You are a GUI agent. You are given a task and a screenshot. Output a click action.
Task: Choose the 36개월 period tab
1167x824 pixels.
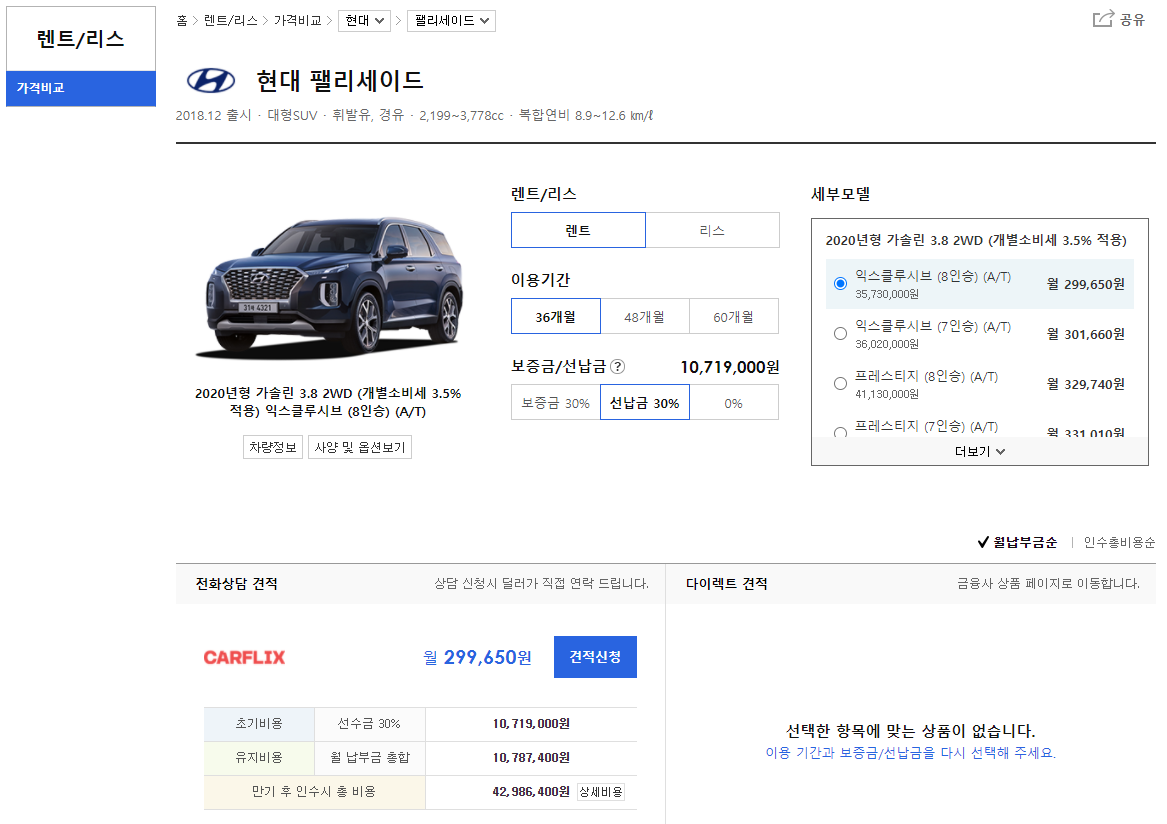(x=556, y=316)
